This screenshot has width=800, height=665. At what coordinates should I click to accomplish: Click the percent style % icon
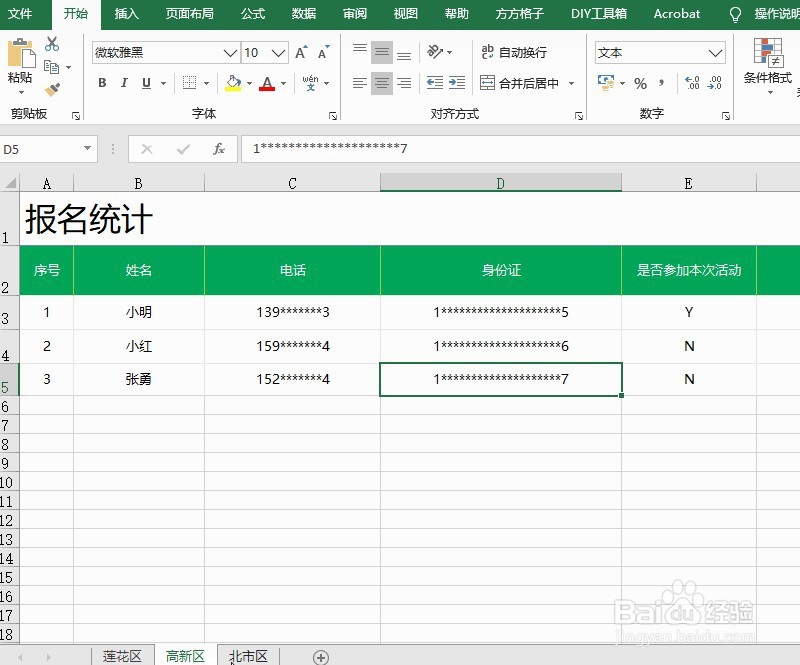640,83
